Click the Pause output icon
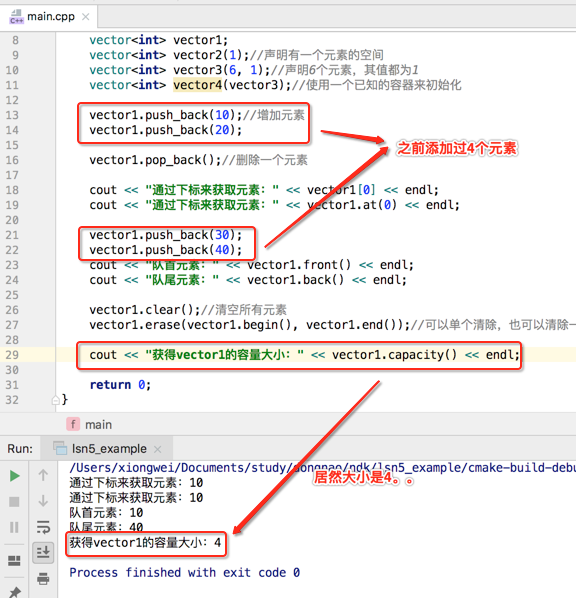 point(14,527)
